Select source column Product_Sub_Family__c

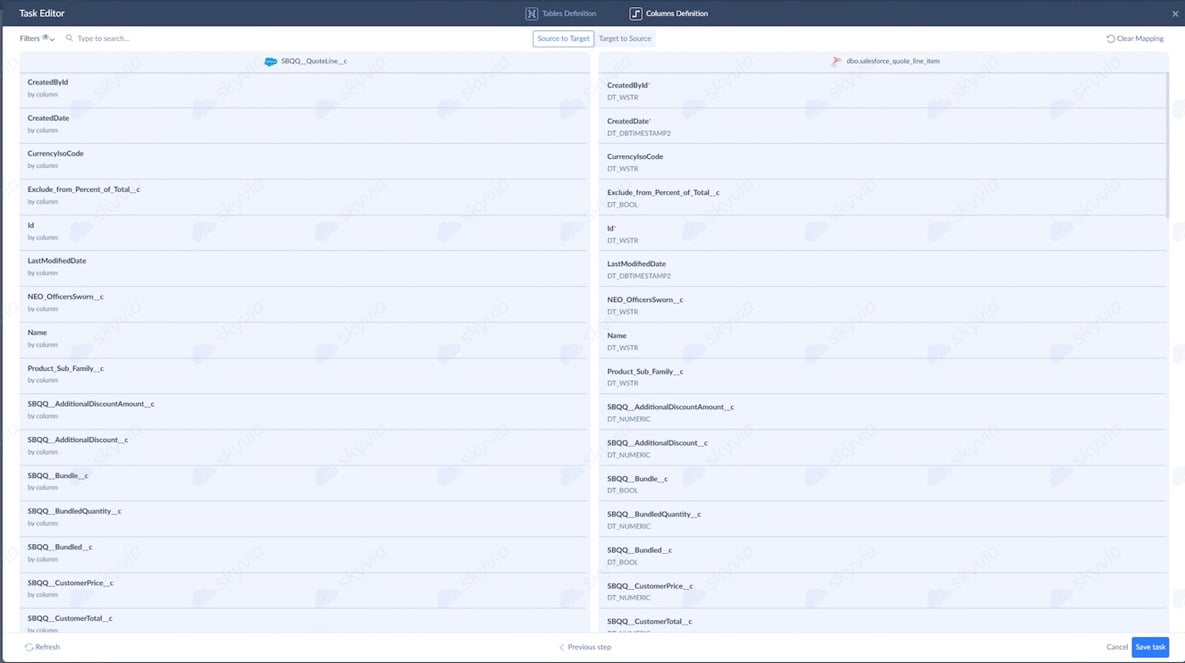pyautogui.click(x=304, y=375)
